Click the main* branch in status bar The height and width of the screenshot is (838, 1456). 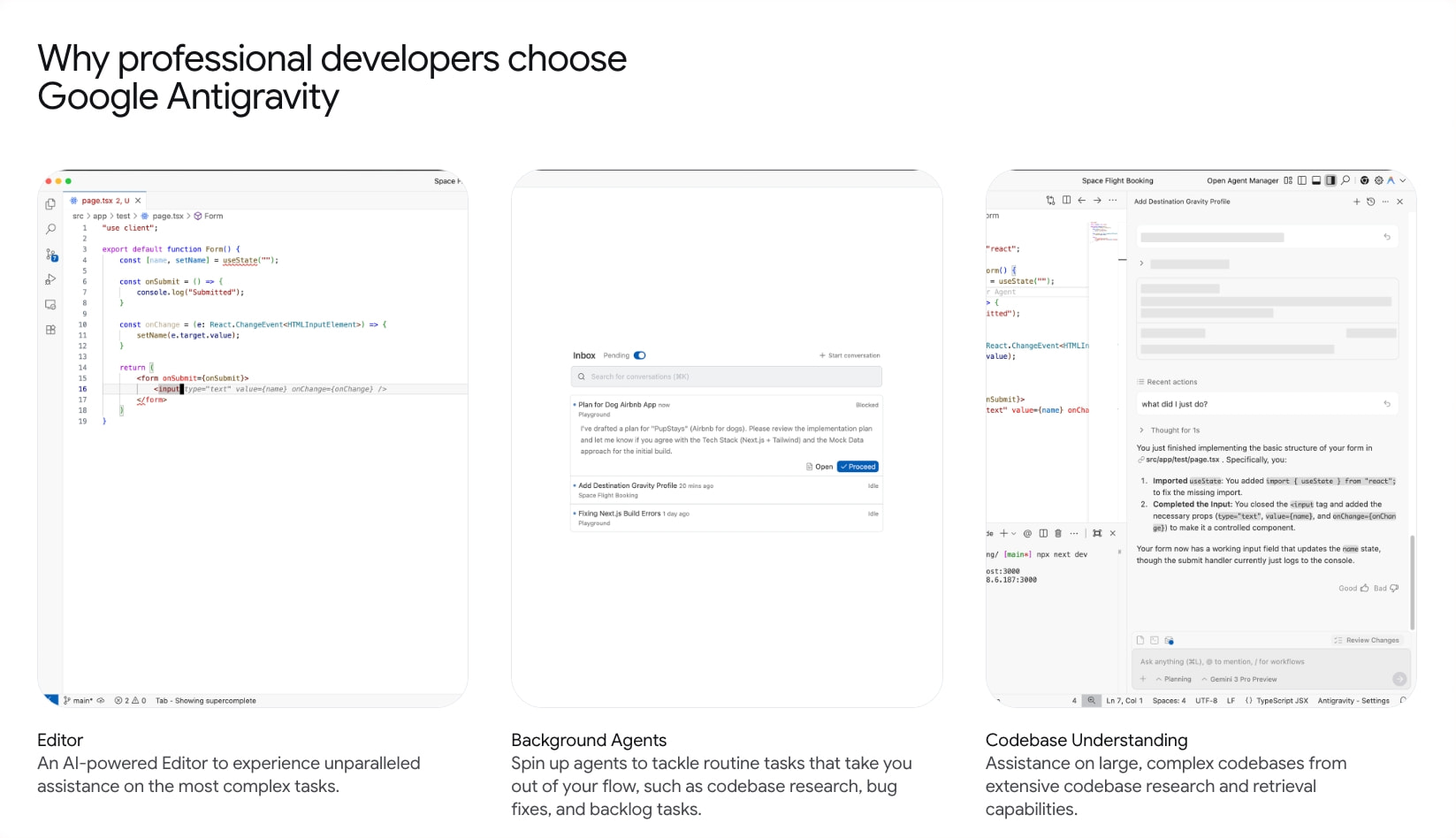pyautogui.click(x=79, y=700)
